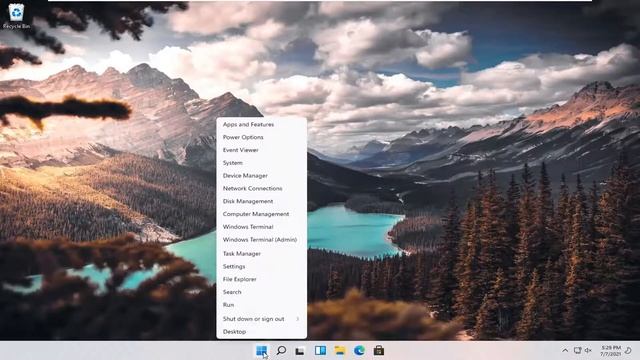640x360 pixels.
Task: Click the Windows Start button
Action: (261, 351)
